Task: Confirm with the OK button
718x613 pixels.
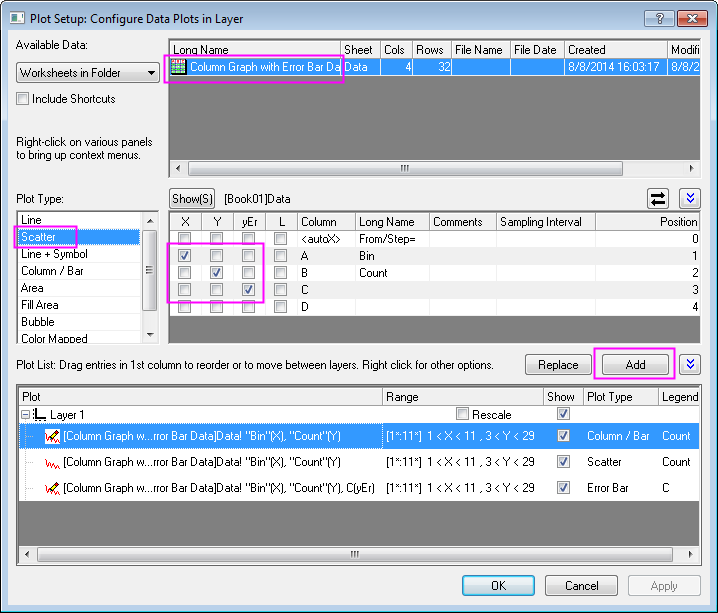Action: coord(498,586)
